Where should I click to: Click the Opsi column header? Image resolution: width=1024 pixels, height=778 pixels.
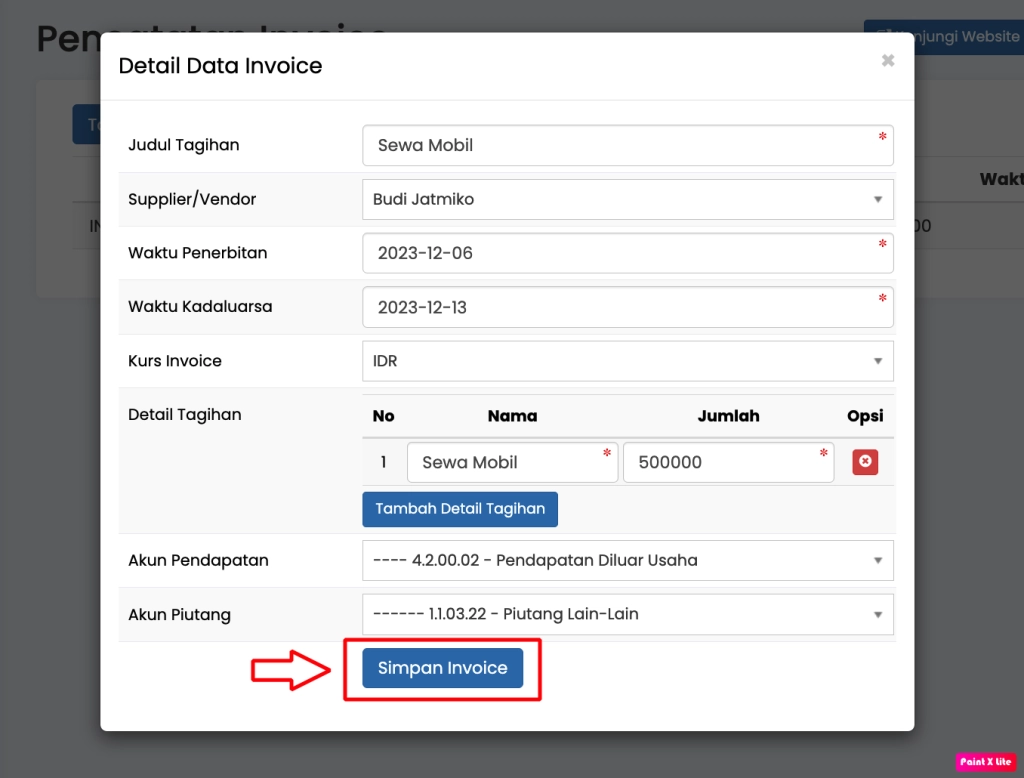tap(864, 416)
